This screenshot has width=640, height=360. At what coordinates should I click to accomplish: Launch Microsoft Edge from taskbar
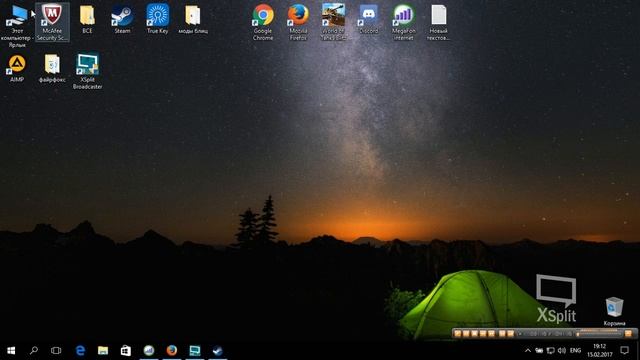[x=80, y=351]
